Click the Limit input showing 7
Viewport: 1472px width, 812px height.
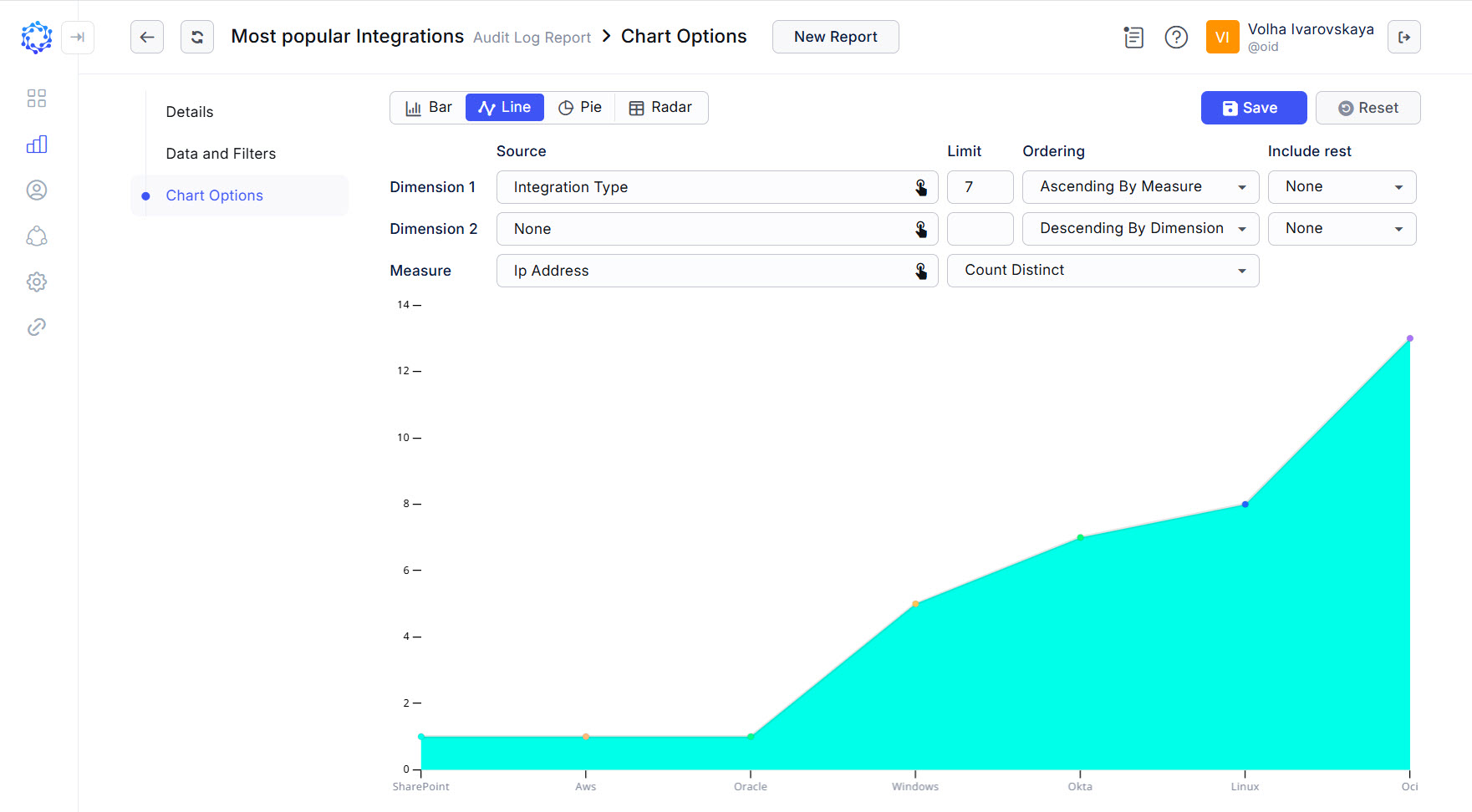tap(980, 186)
